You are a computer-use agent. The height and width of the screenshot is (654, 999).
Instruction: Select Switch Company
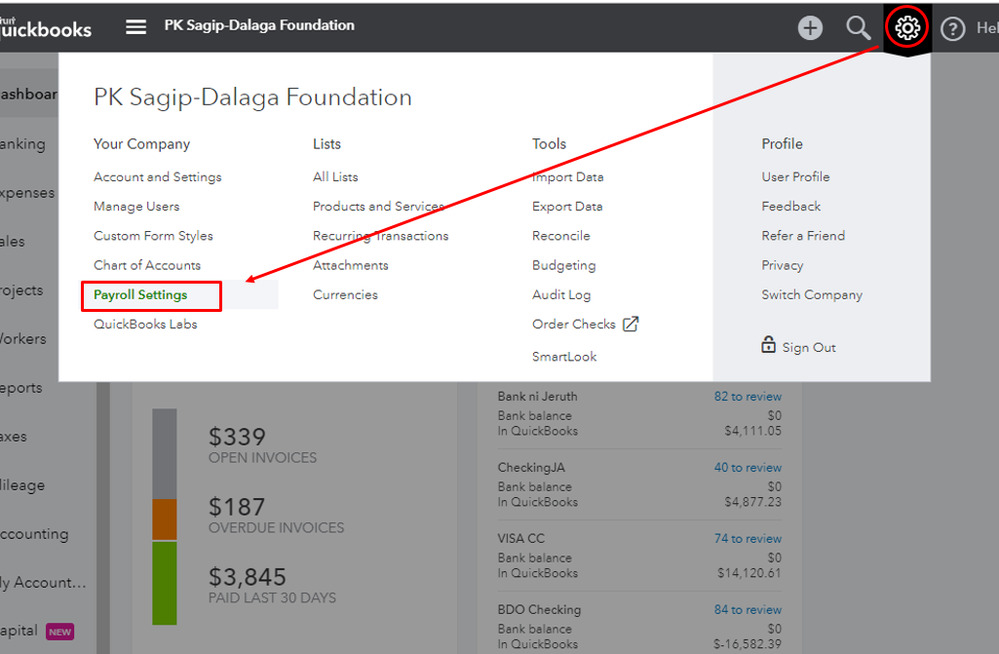click(x=811, y=295)
